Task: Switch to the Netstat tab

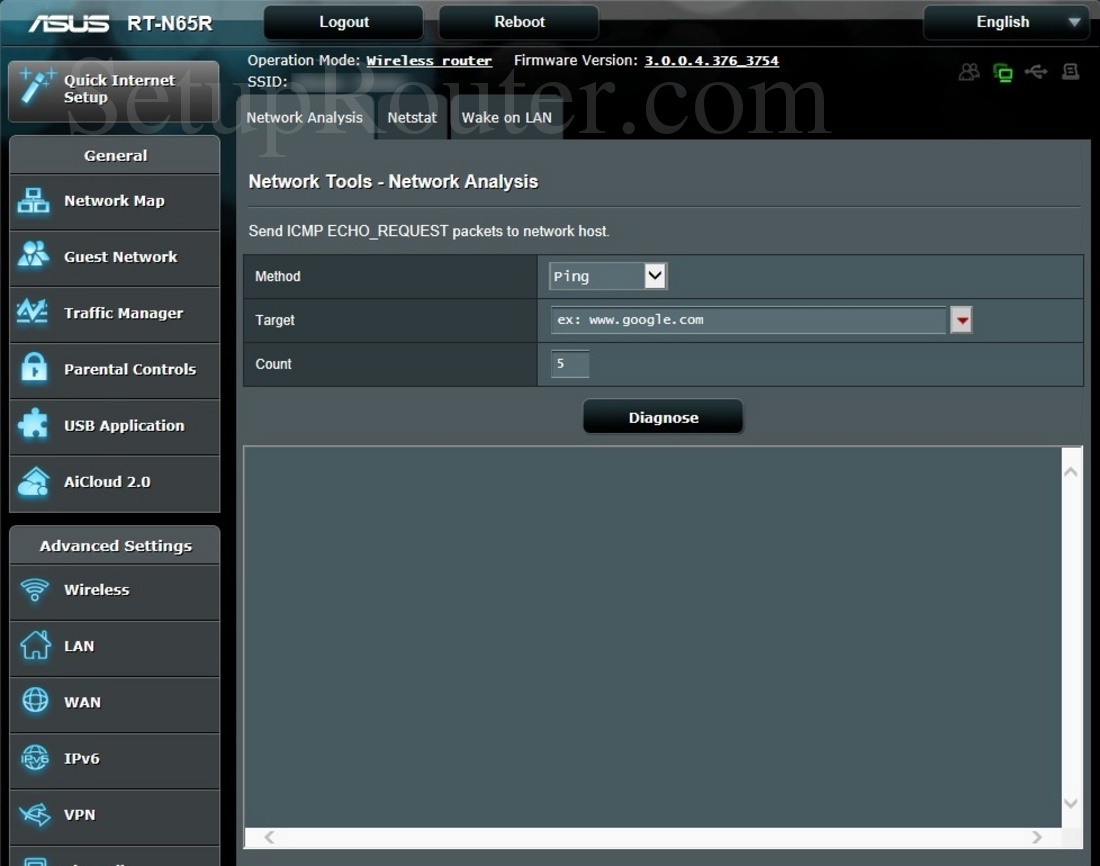Action: coord(412,118)
